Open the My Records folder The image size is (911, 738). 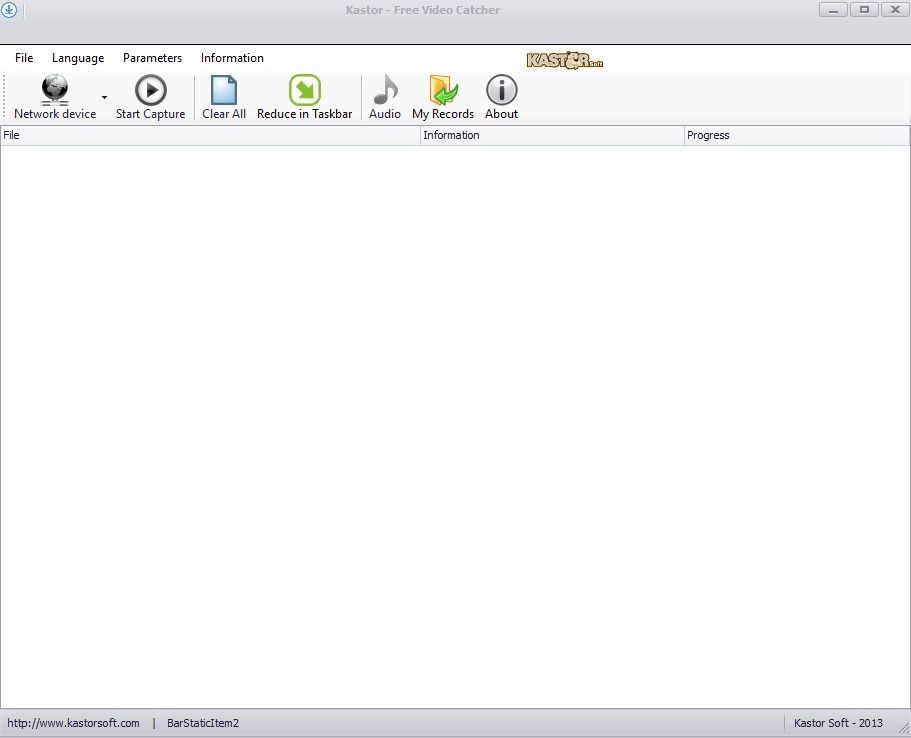(442, 91)
